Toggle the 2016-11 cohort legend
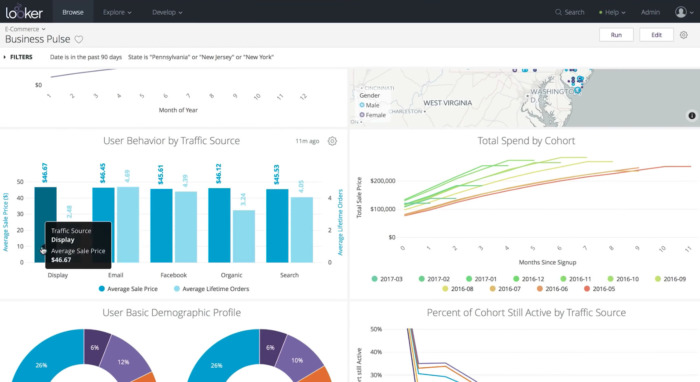 click(x=576, y=279)
